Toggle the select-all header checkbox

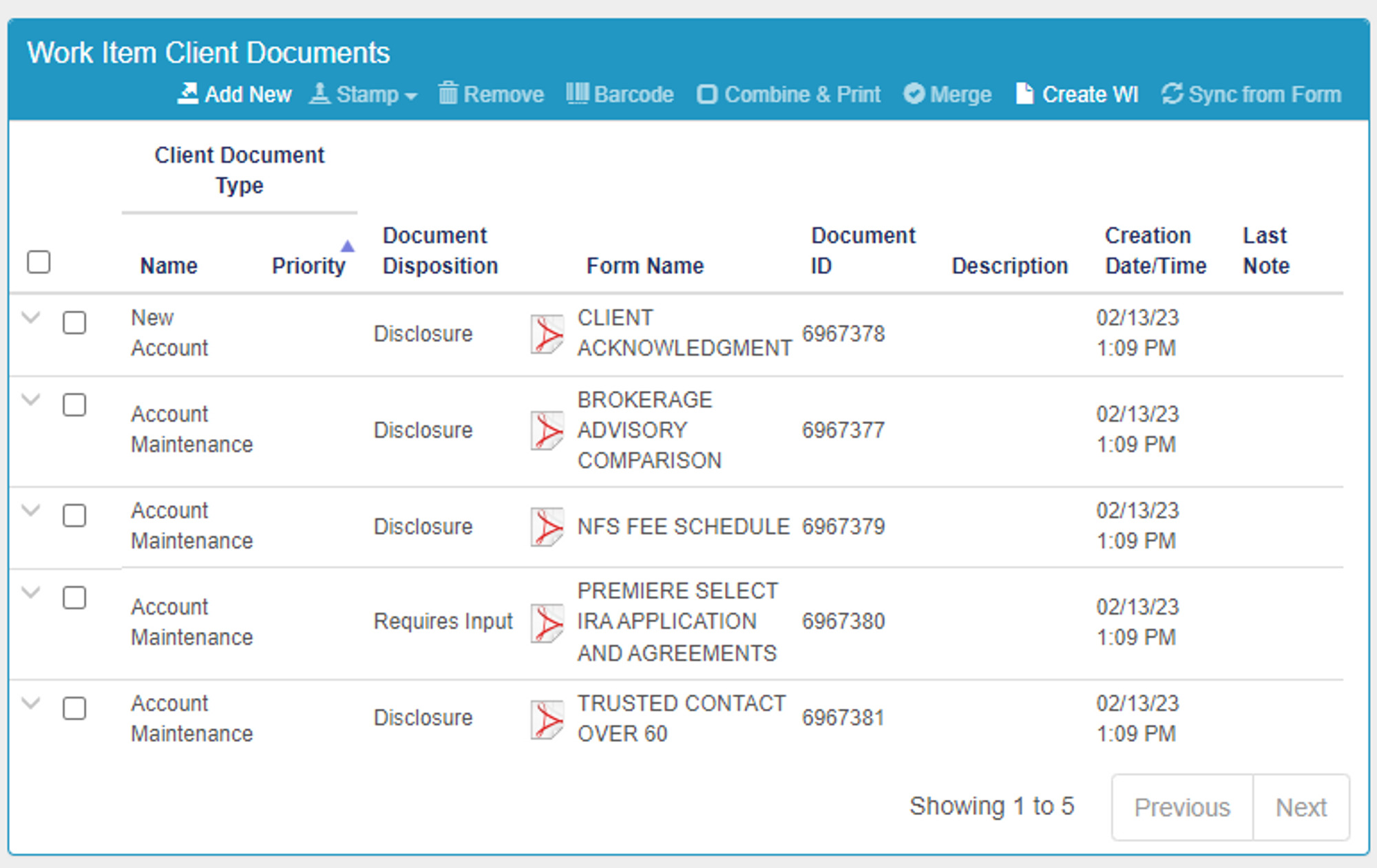39,262
